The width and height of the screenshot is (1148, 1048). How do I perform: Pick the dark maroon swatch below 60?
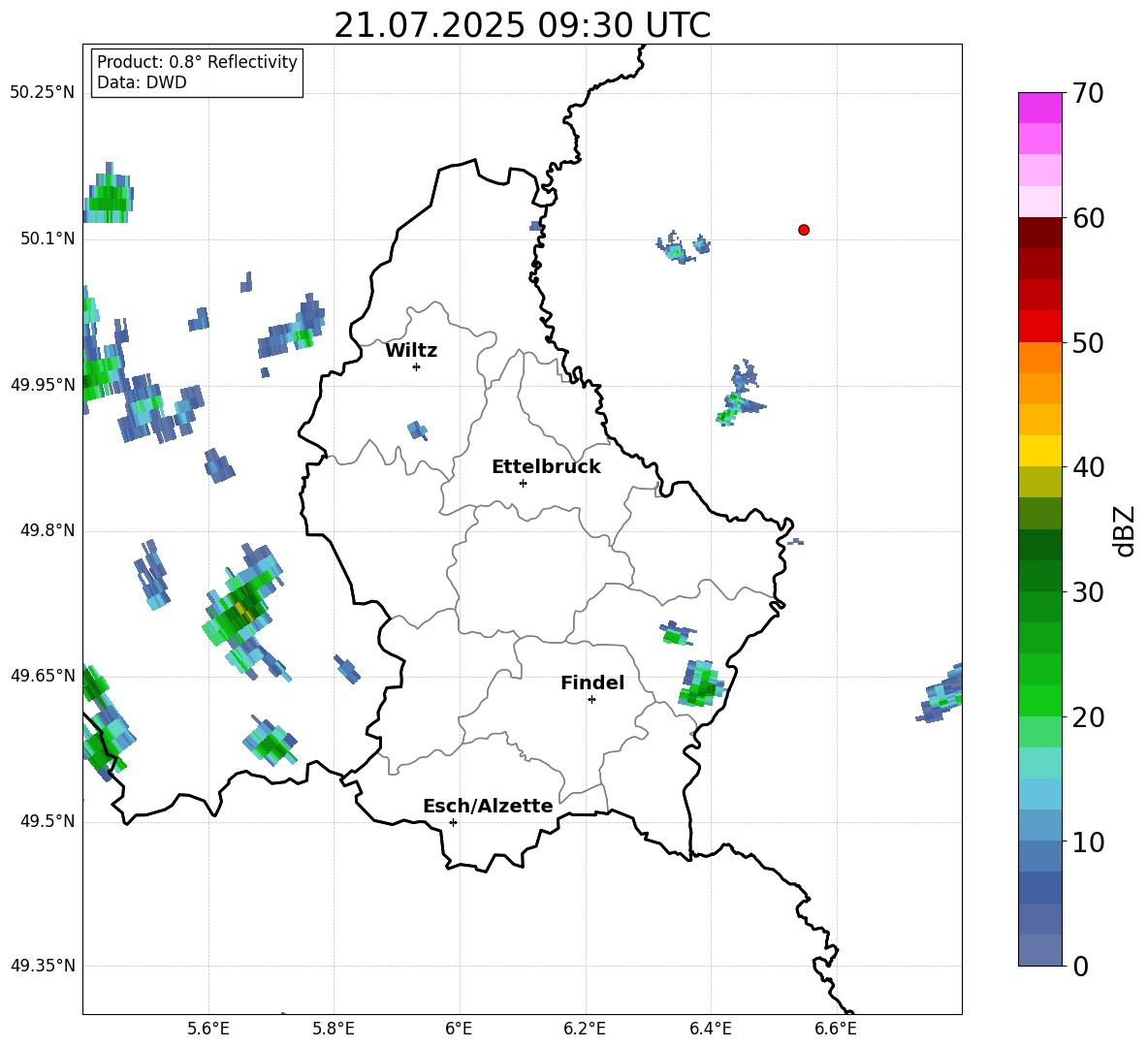pyautogui.click(x=1039, y=233)
